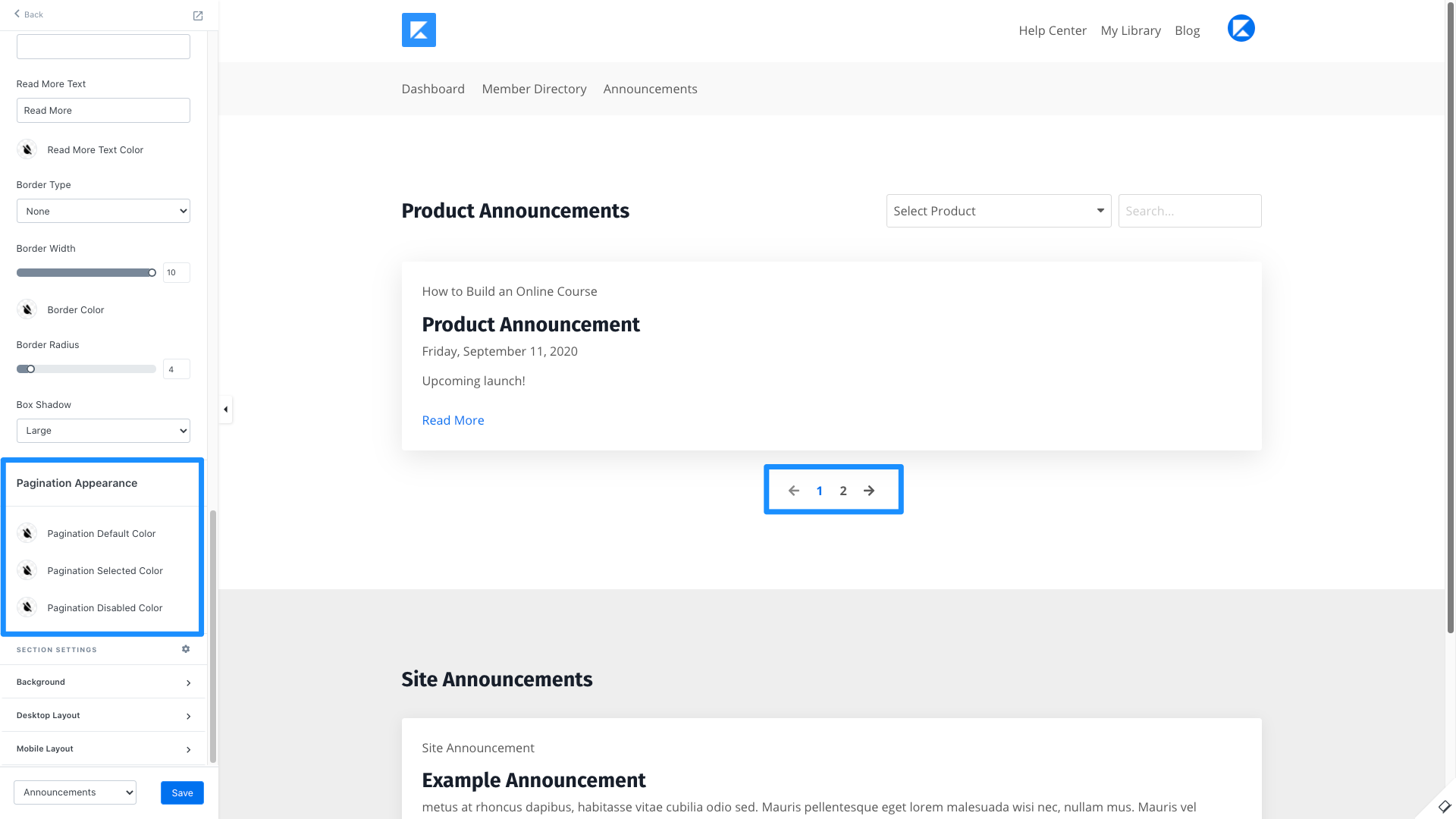The height and width of the screenshot is (819, 1456).
Task: Set the Pagination Selected Color swatch
Action: [27, 570]
